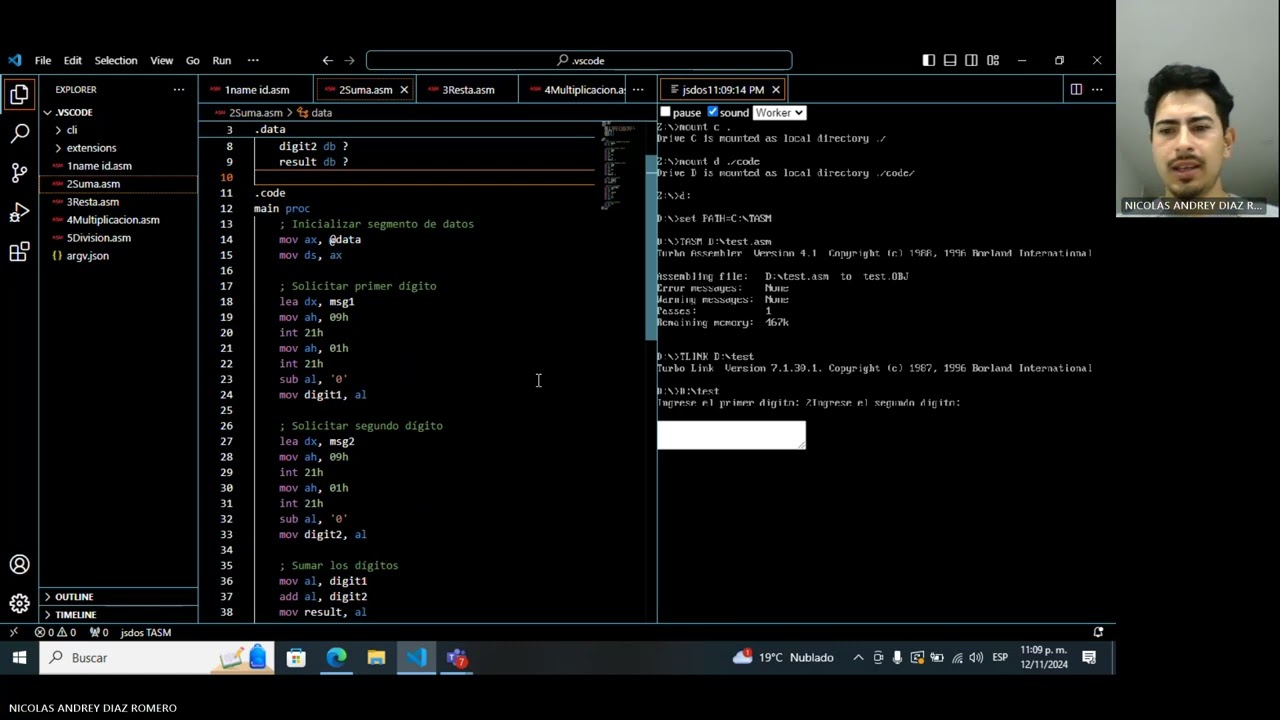Open the View menu
The width and height of the screenshot is (1280, 720).
point(161,60)
